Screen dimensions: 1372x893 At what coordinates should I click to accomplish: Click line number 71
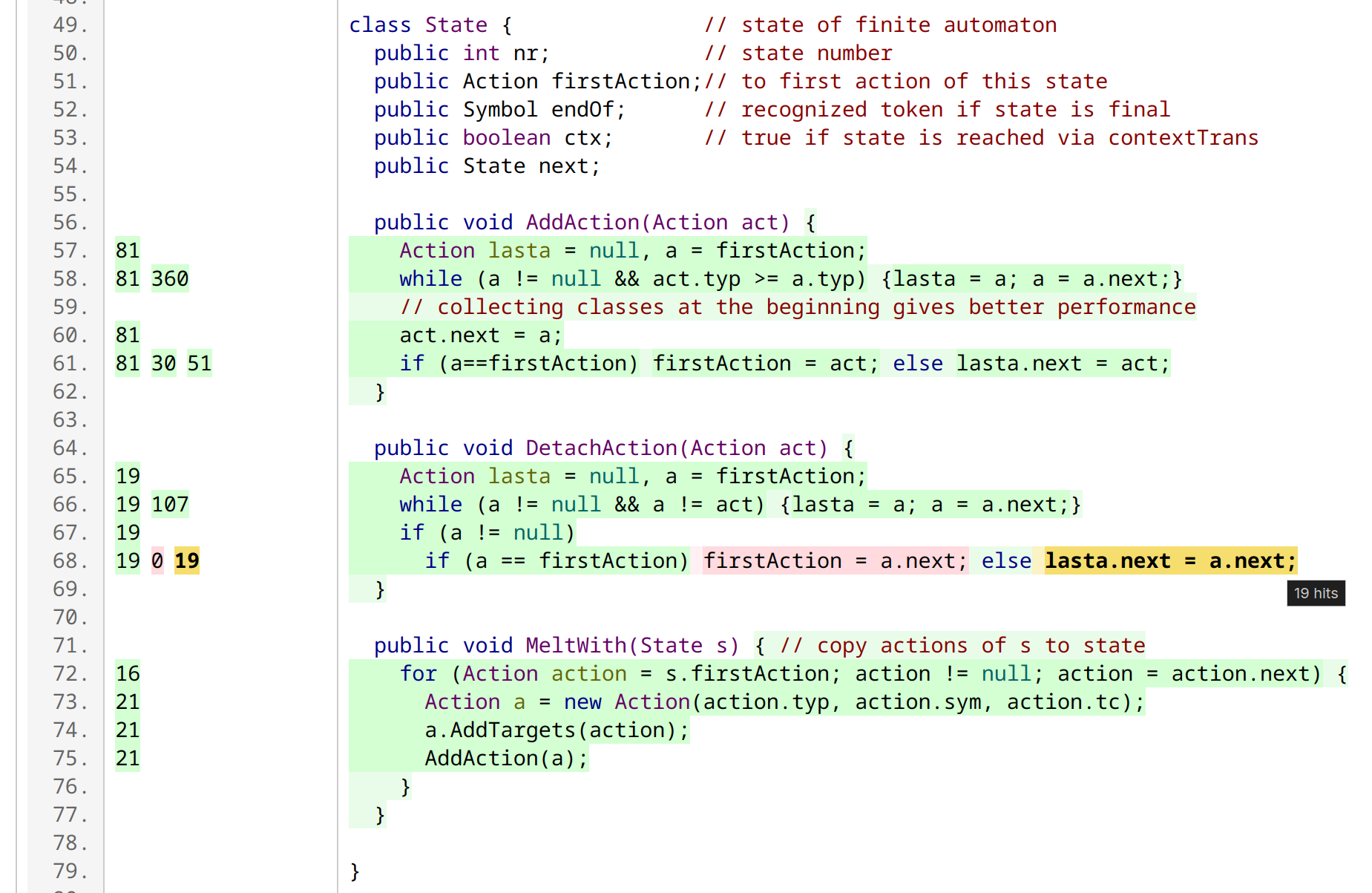[x=70, y=646]
